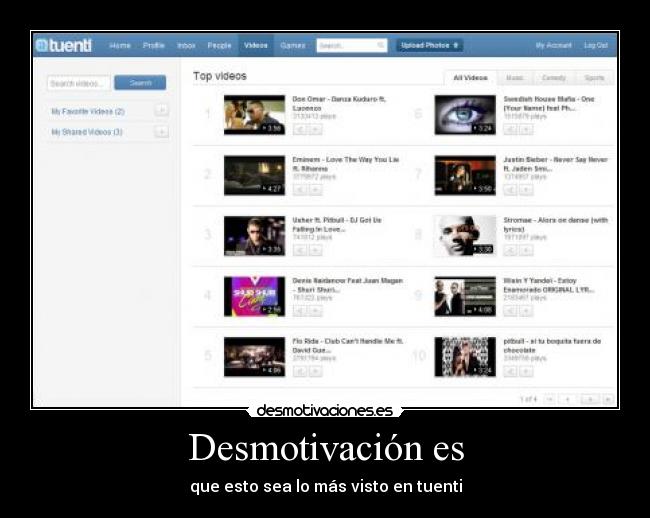Add Eminem Love The Way You Lie with plus
This screenshot has width=650, height=518.
(x=315, y=190)
